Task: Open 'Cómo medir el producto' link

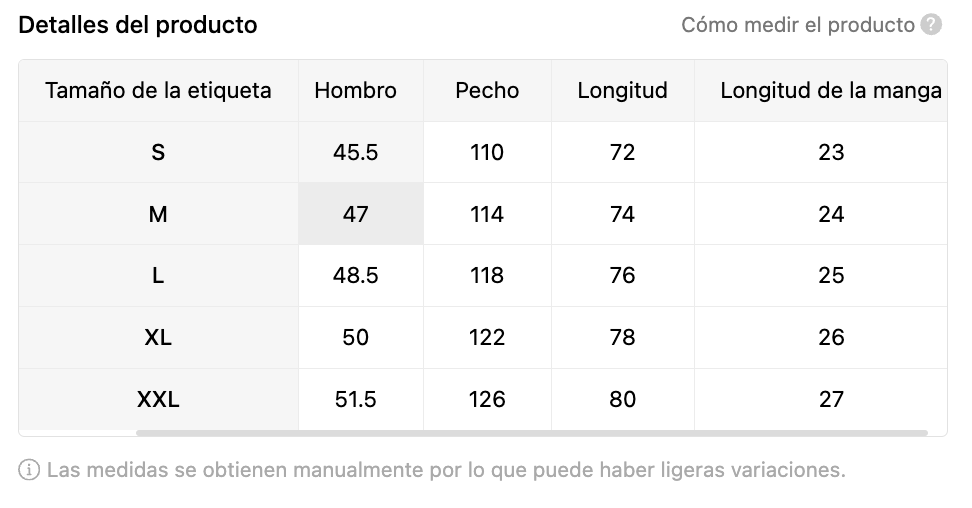Action: coord(797,25)
